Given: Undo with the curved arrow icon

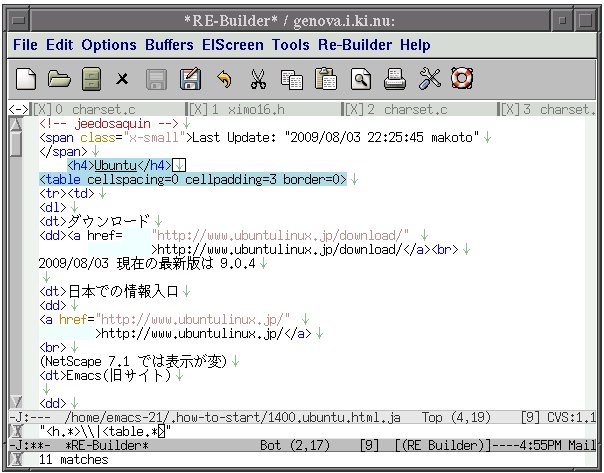Looking at the screenshot, I should 225,79.
